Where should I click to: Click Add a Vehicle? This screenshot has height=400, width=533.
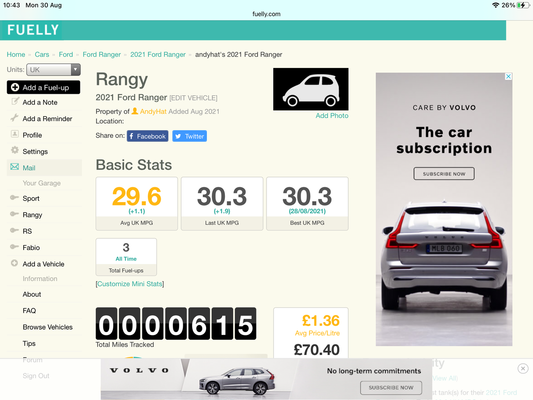[x=43, y=264]
